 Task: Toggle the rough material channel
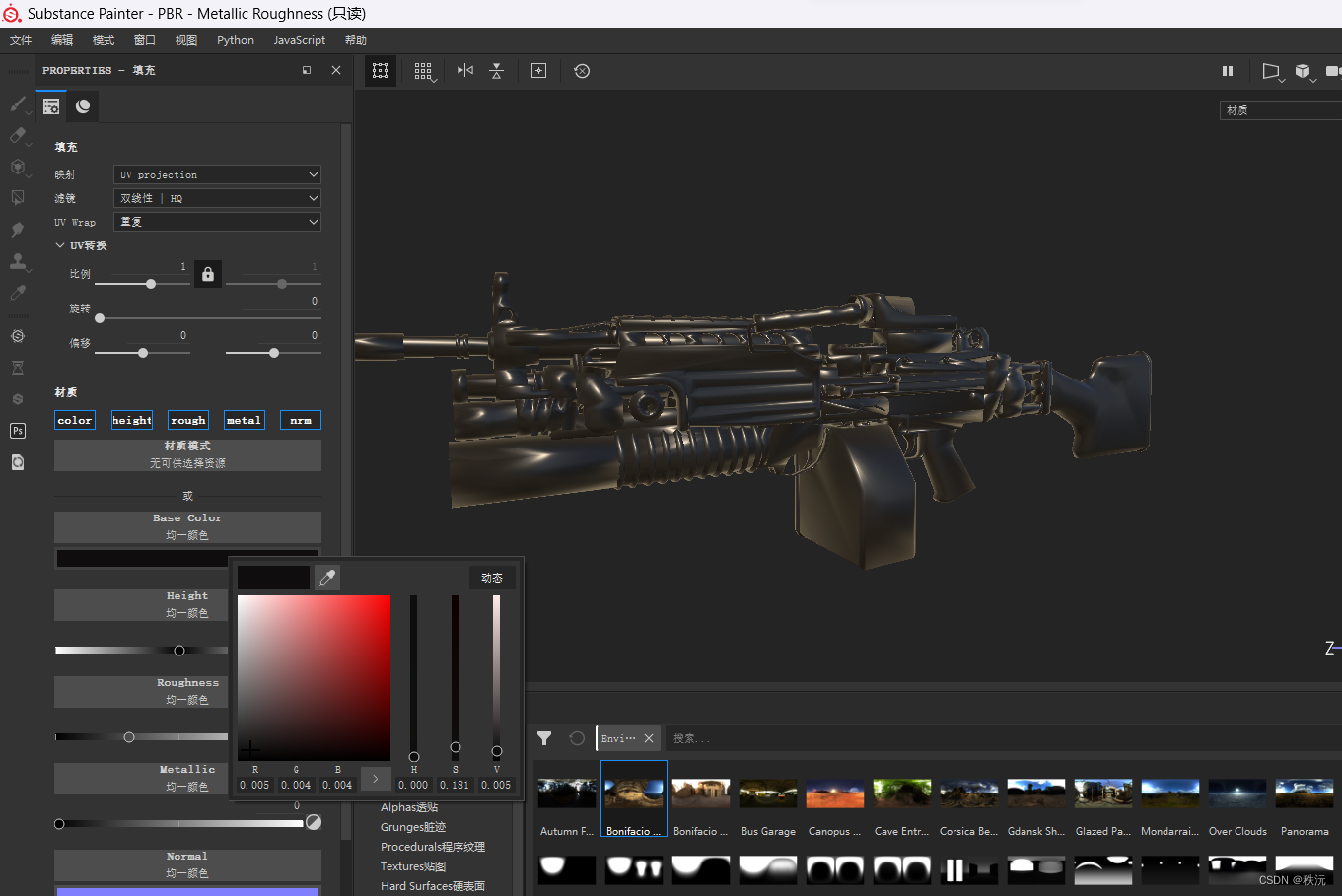[x=187, y=420]
